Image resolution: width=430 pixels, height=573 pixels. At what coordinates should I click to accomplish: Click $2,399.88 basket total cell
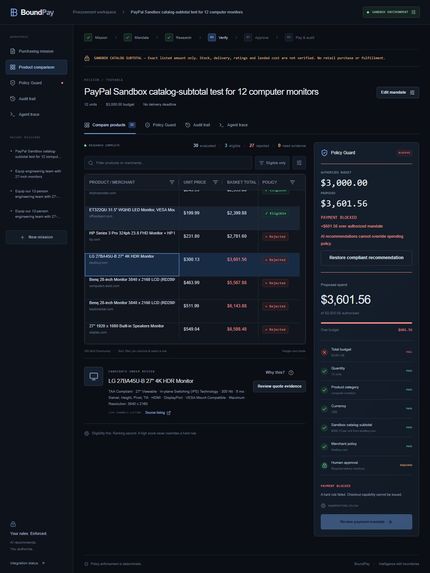[x=237, y=213]
